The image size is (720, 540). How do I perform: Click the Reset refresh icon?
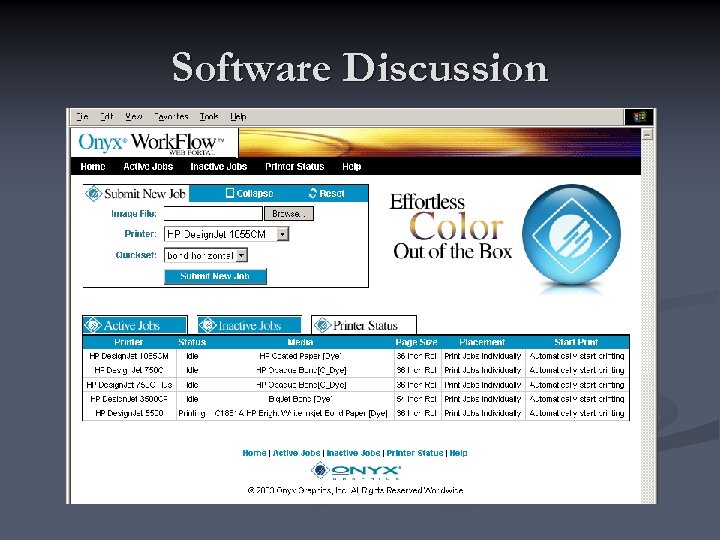[313, 193]
